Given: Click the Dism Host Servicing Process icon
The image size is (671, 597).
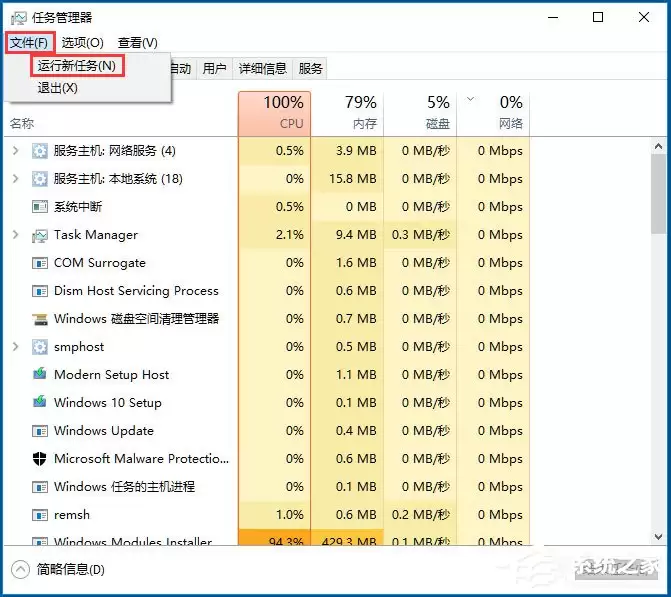Looking at the screenshot, I should [x=40, y=291].
